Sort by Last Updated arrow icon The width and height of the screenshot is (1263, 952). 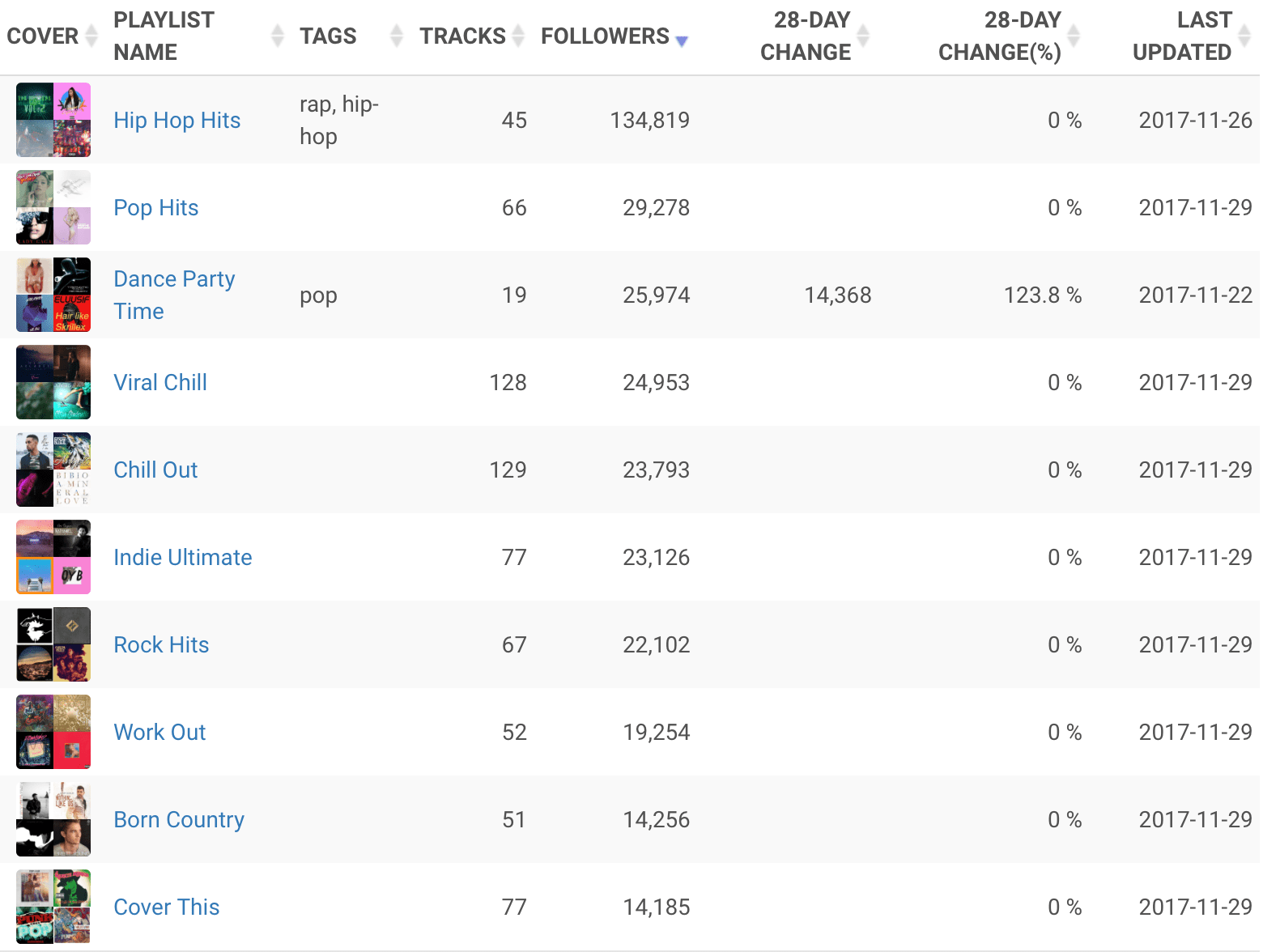[1244, 36]
